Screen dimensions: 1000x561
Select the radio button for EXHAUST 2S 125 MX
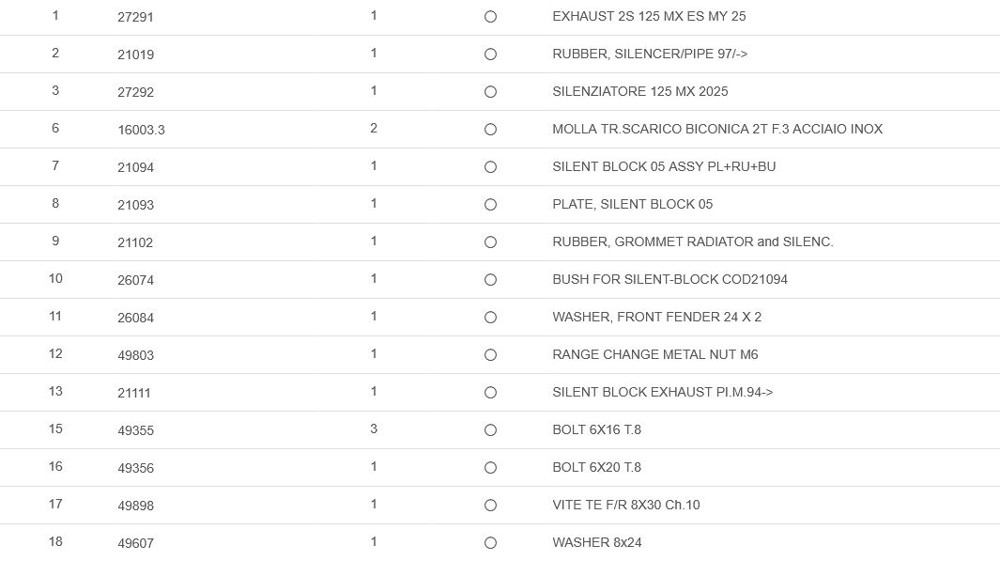(490, 17)
